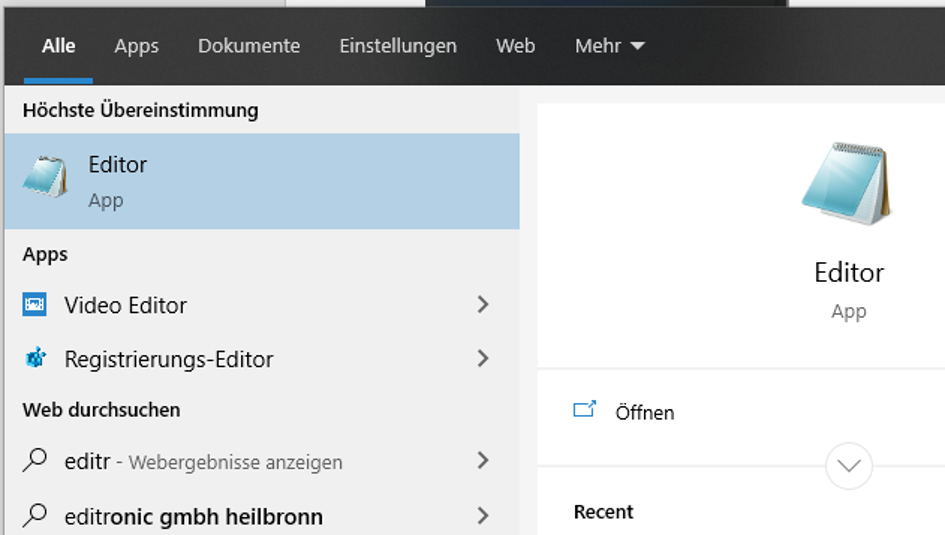This screenshot has width=945, height=535.
Task: Expand Video Editor details with arrow
Action: pos(483,305)
